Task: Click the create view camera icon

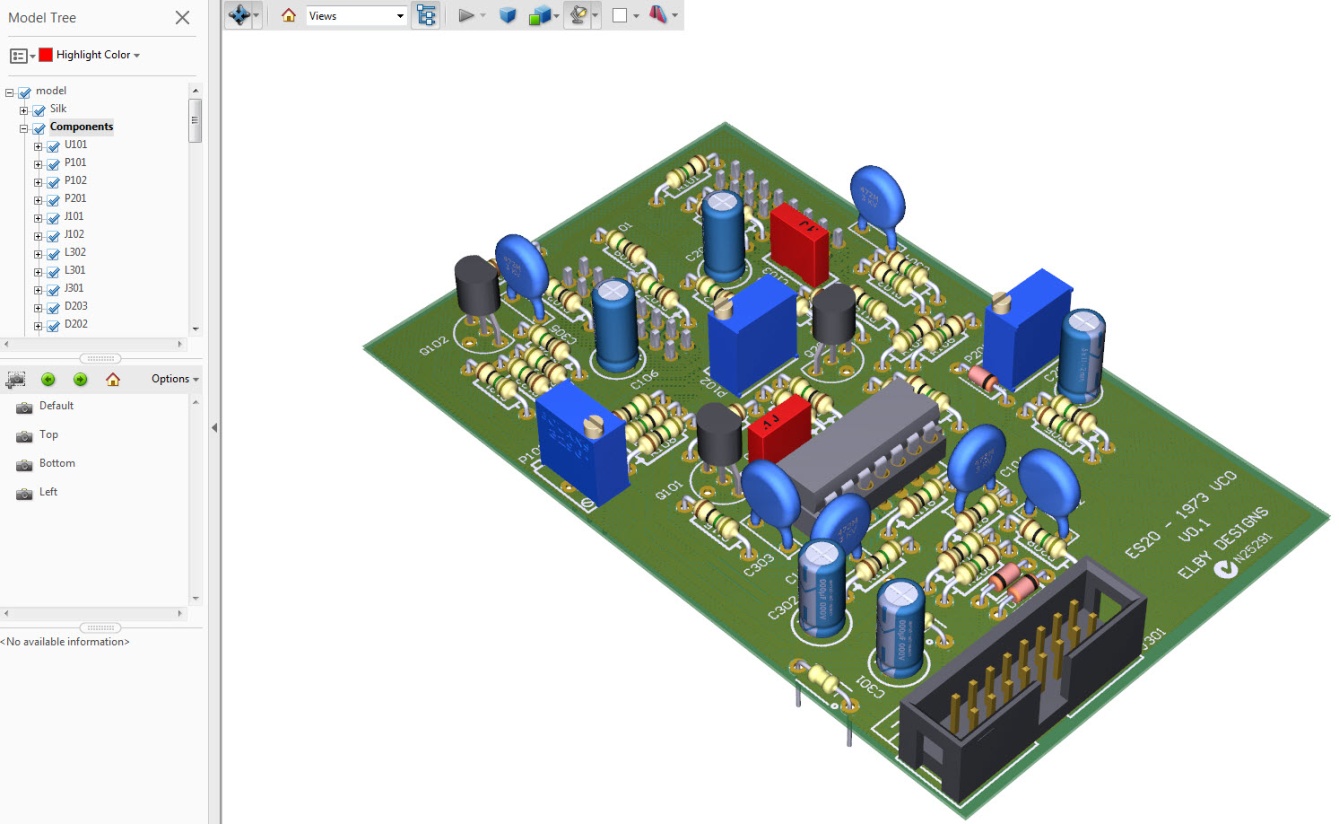Action: click(x=15, y=379)
